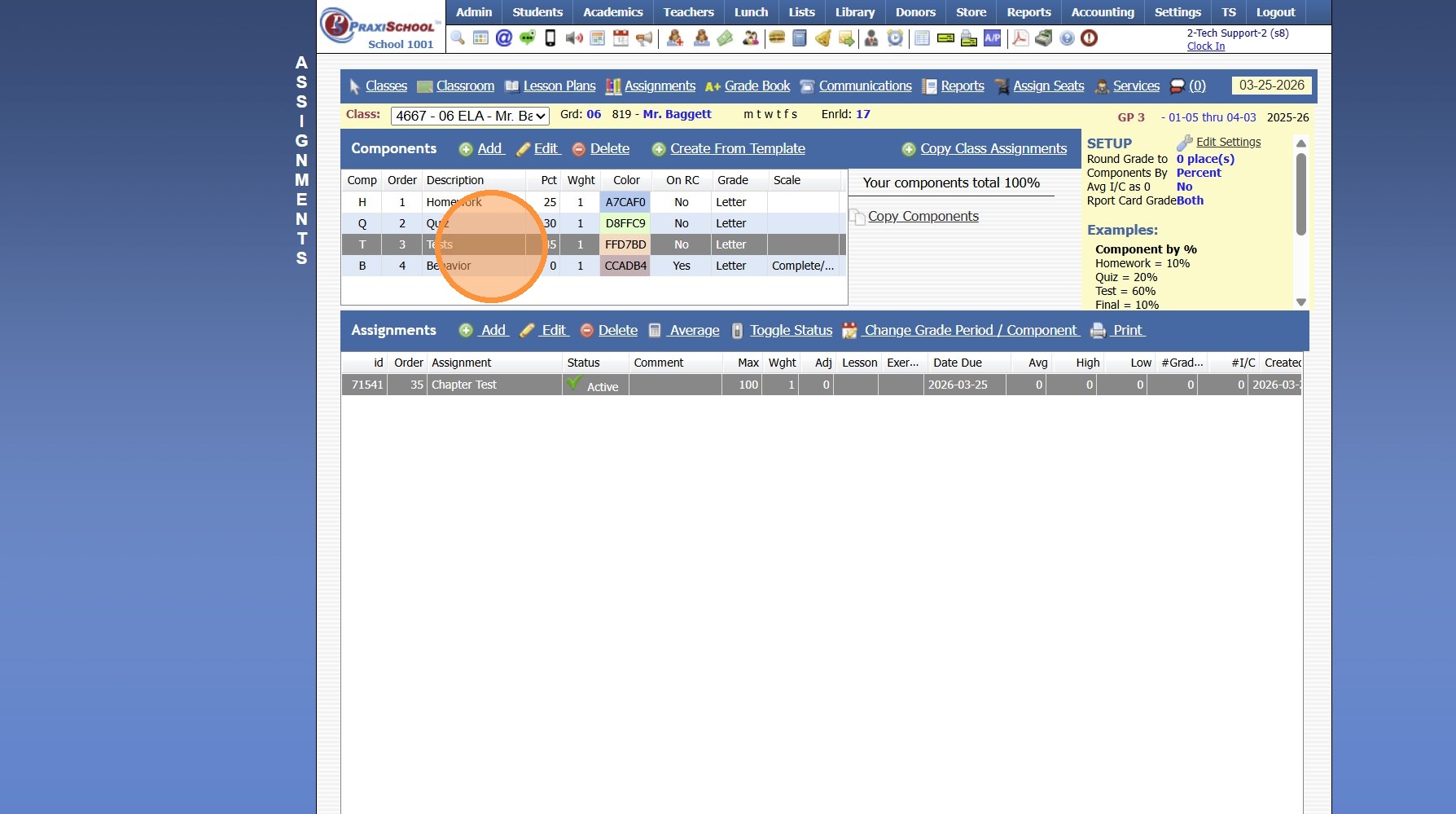1456x814 pixels.
Task: Open the Accounting menu
Action: coord(1103,12)
